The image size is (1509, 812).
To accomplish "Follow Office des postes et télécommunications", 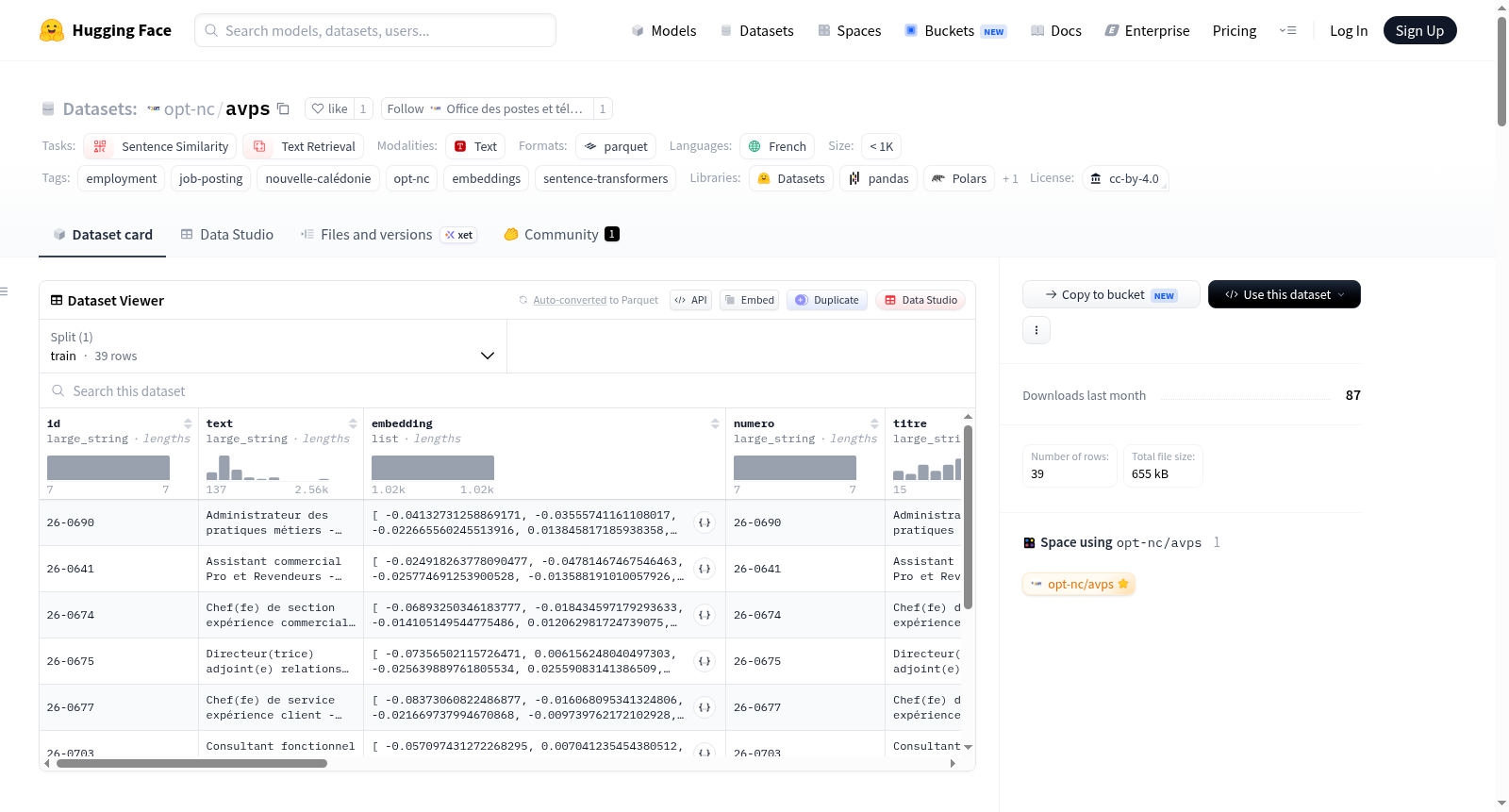I will [x=487, y=108].
